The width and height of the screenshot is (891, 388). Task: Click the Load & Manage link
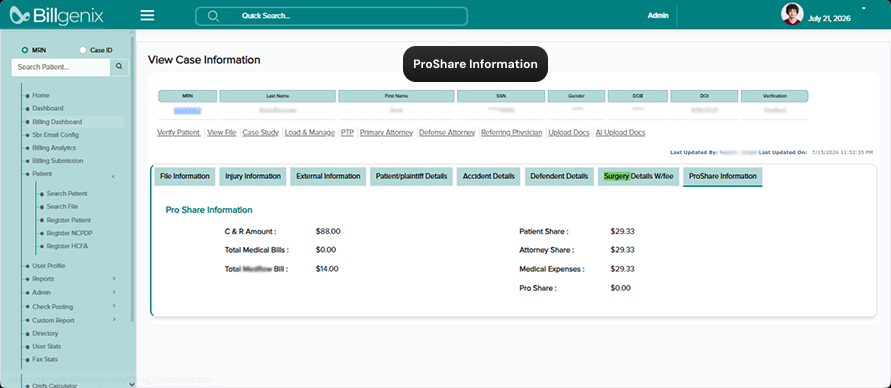[x=310, y=132]
